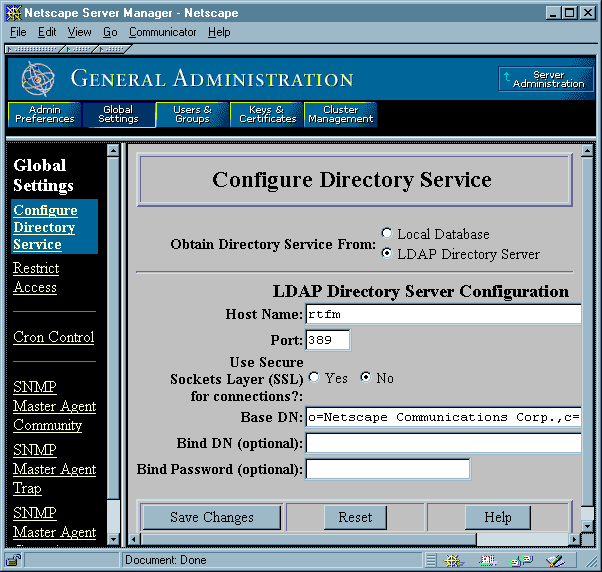Select Yes for SSL connections

coord(314,377)
